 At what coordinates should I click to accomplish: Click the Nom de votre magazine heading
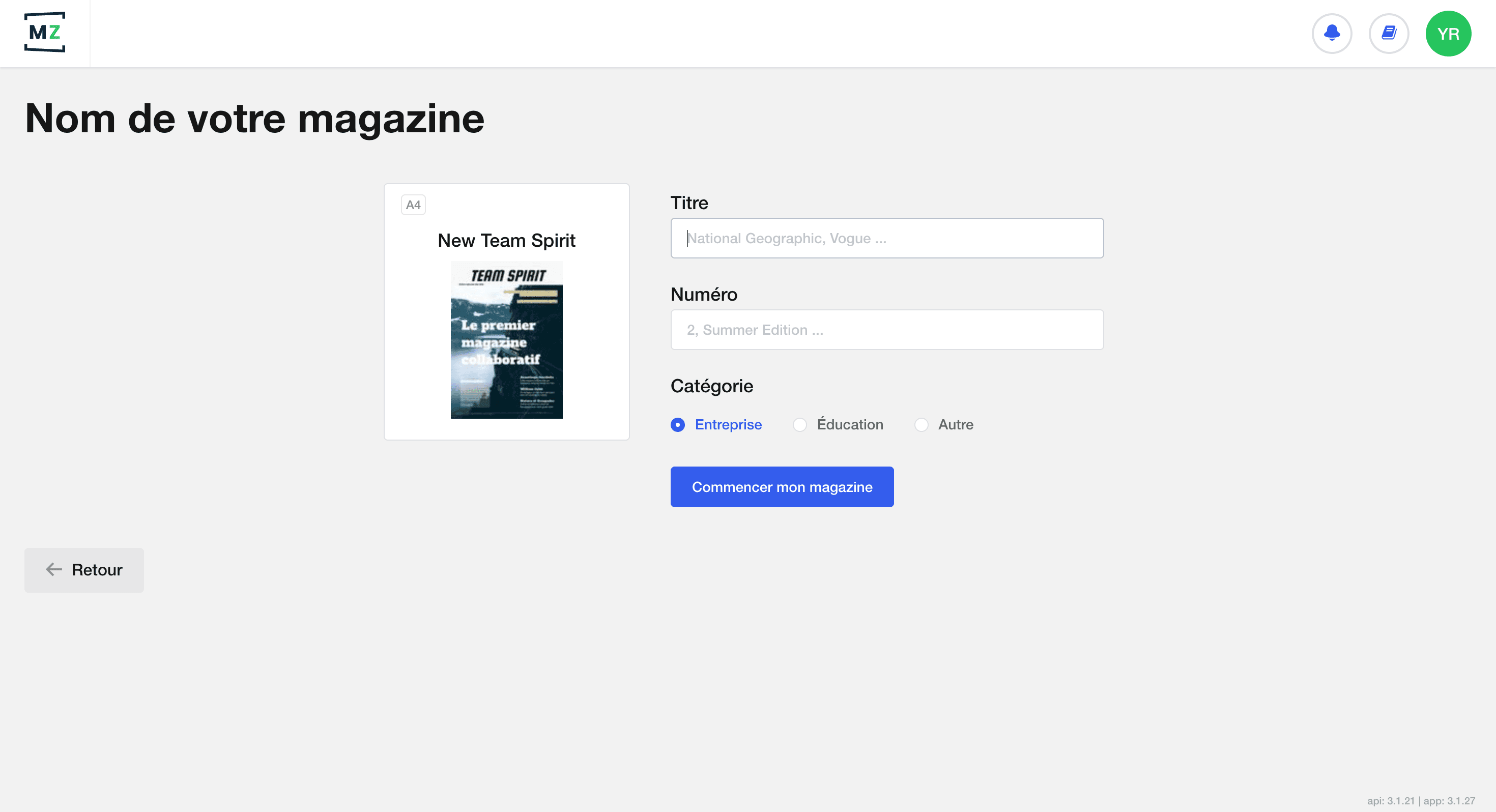[254, 119]
